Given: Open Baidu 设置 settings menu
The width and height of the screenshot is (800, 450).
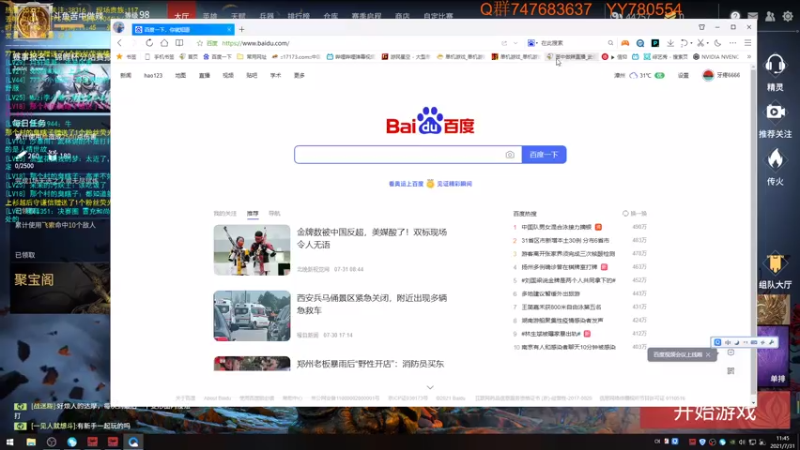Looking at the screenshot, I should pos(683,76).
